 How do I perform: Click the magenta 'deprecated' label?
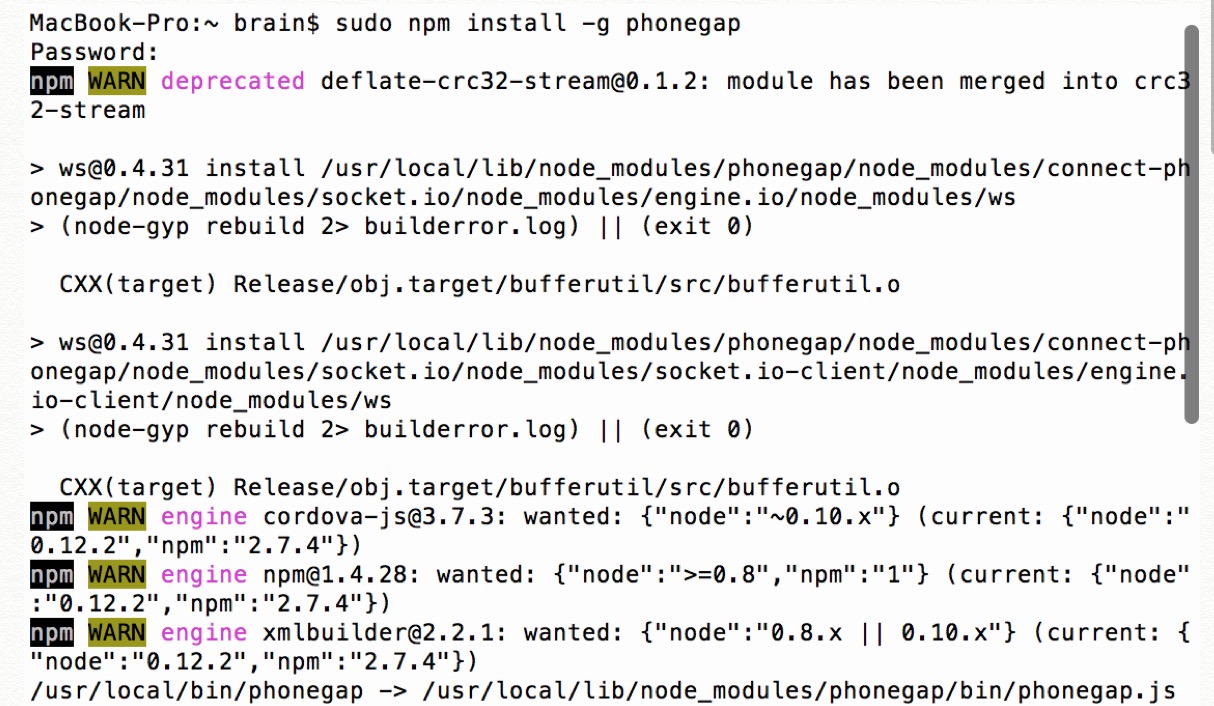coord(233,82)
